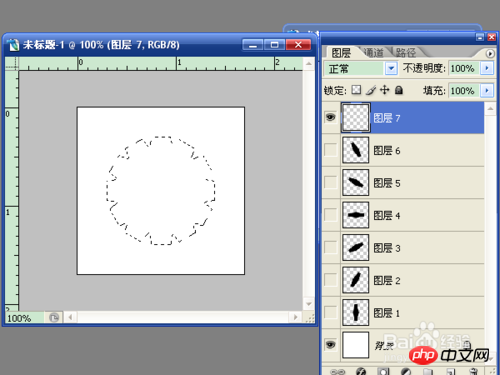Viewport: 500px width, 375px height.
Task: Click the lock image pixels brush icon
Action: pos(371,90)
